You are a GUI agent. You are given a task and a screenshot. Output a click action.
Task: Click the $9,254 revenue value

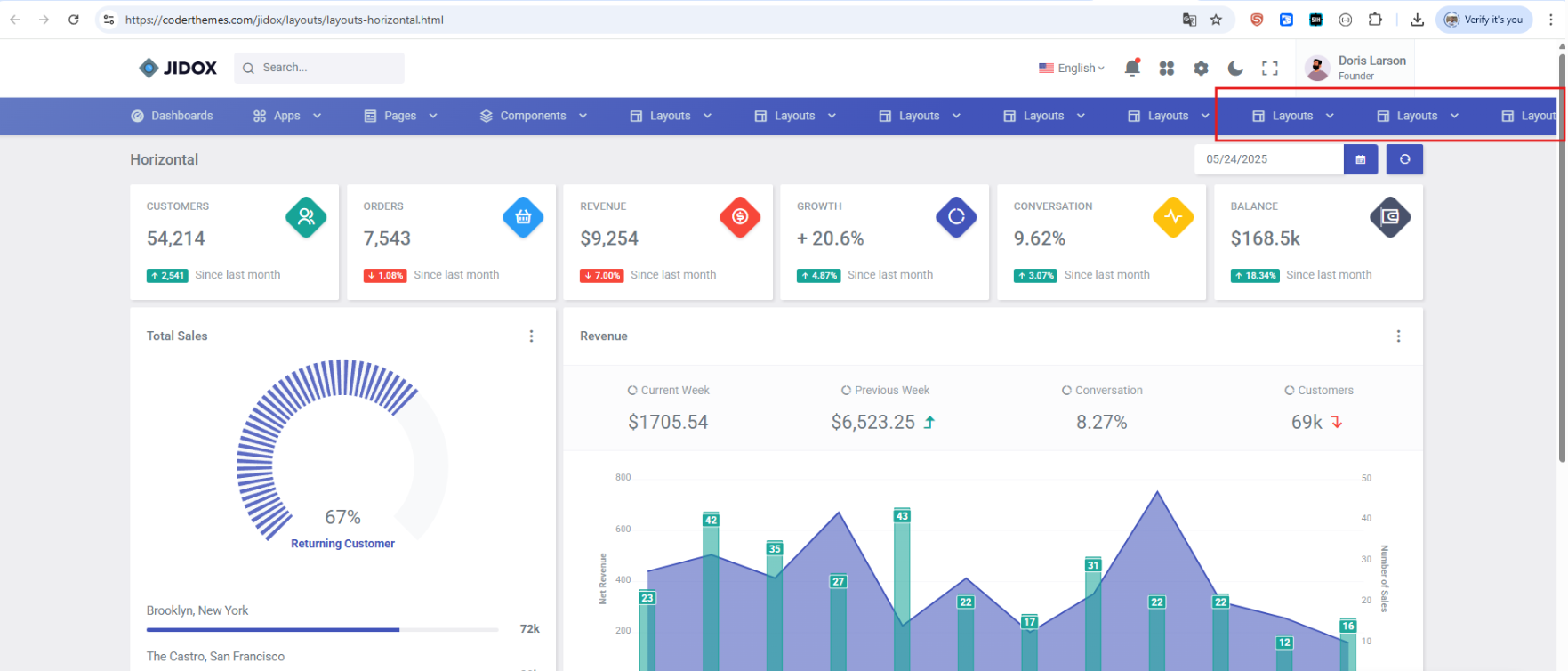(609, 238)
